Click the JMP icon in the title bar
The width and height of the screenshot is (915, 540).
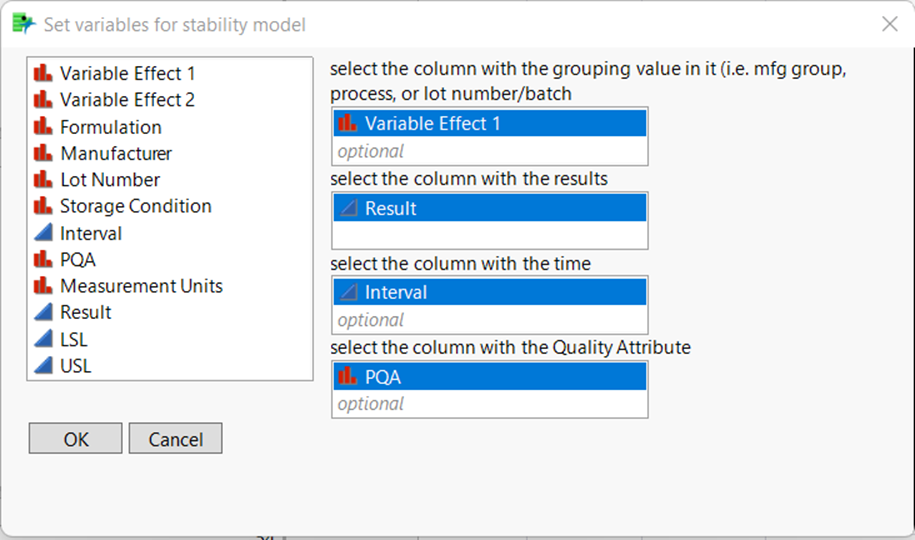(23, 24)
